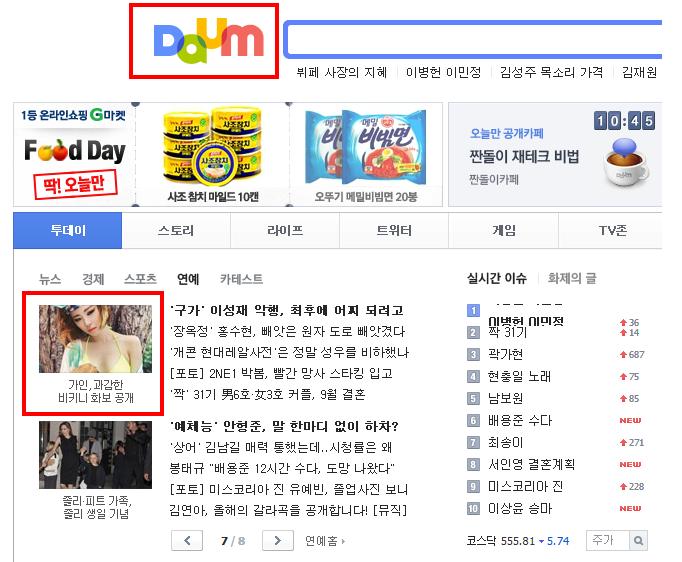Open trending search 이병헌 이민정
682x562 pixels.
(443, 72)
